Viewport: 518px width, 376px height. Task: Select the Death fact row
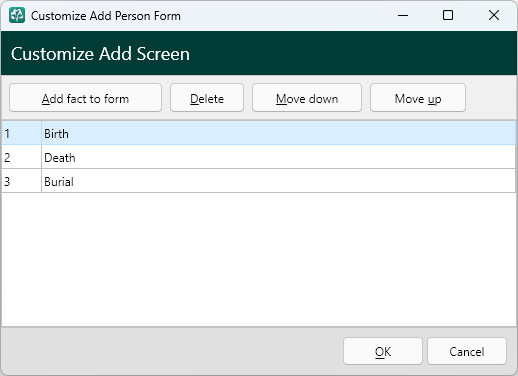[259, 157]
